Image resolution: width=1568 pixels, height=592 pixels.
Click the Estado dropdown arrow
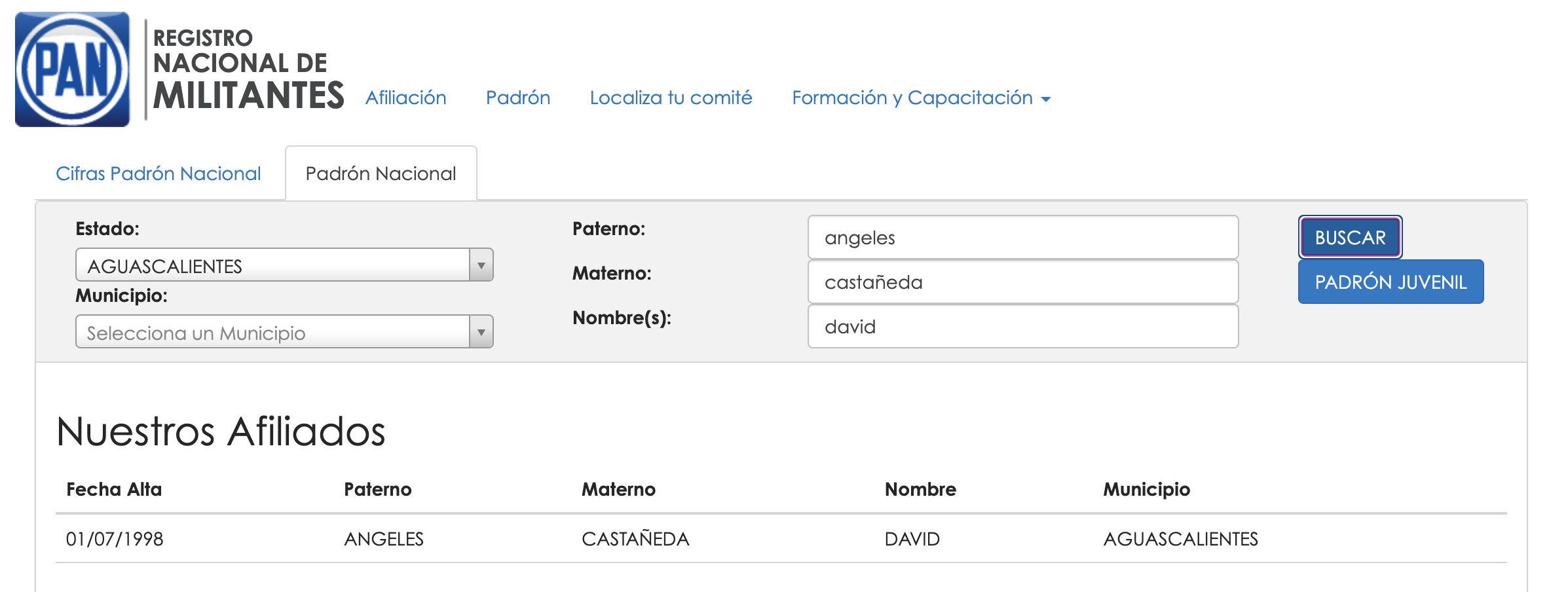pyautogui.click(x=481, y=265)
